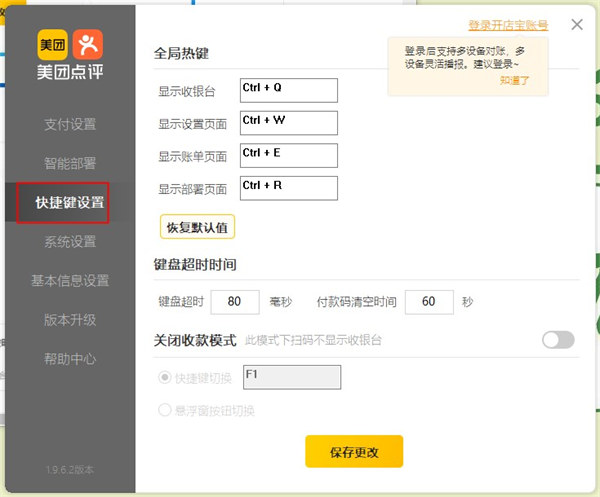Click the 保存更改 button
600x497 pixels.
pos(354,452)
